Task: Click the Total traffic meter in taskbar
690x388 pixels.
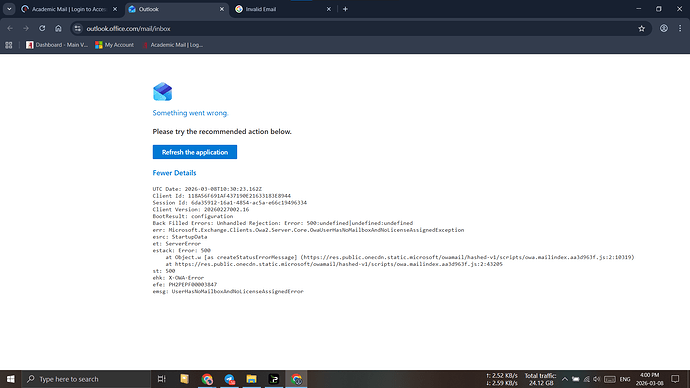Action: coord(541,379)
